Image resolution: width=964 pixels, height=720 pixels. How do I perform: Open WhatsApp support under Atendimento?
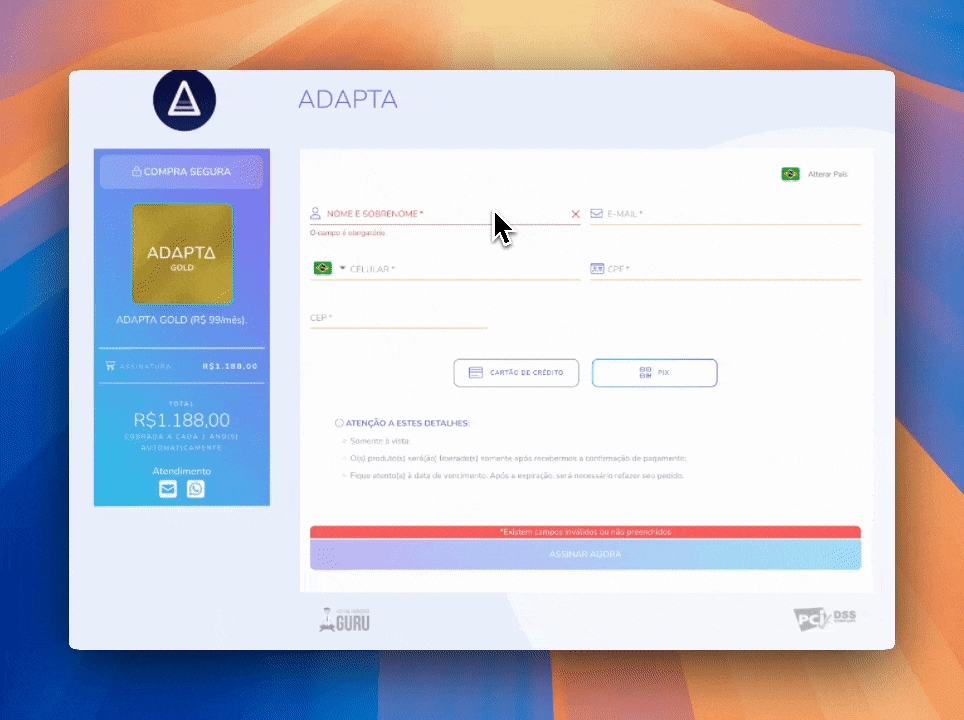(x=196, y=489)
